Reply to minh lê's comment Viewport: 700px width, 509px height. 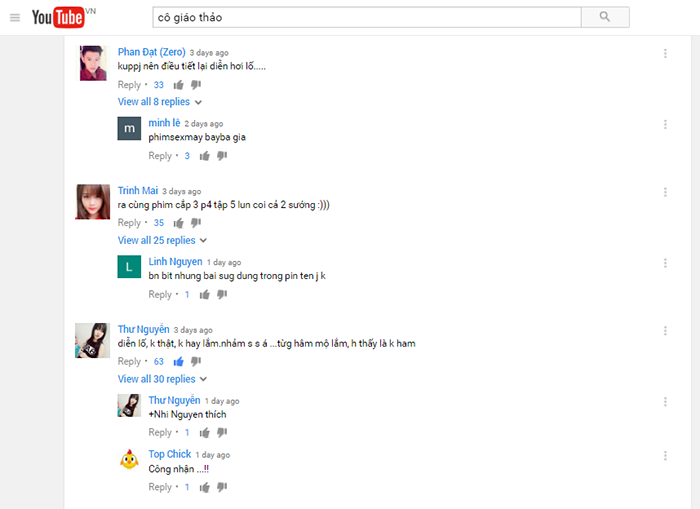tap(160, 156)
